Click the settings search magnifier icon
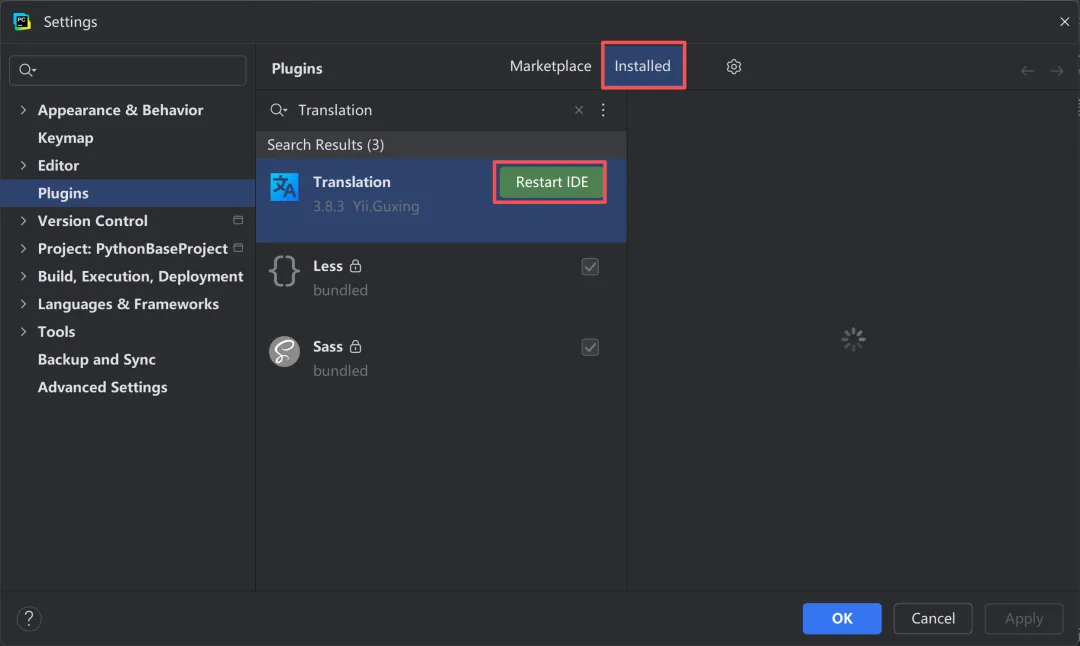This screenshot has width=1080, height=646. [x=28, y=70]
